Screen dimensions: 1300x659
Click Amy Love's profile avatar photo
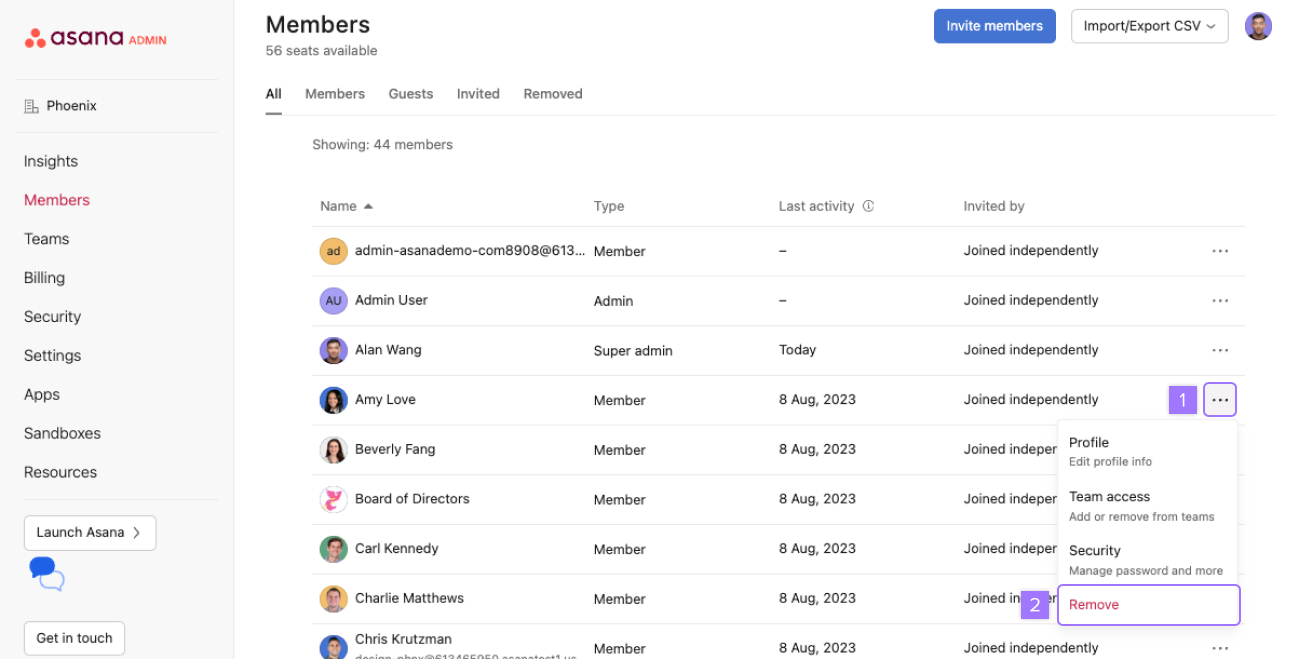click(333, 399)
